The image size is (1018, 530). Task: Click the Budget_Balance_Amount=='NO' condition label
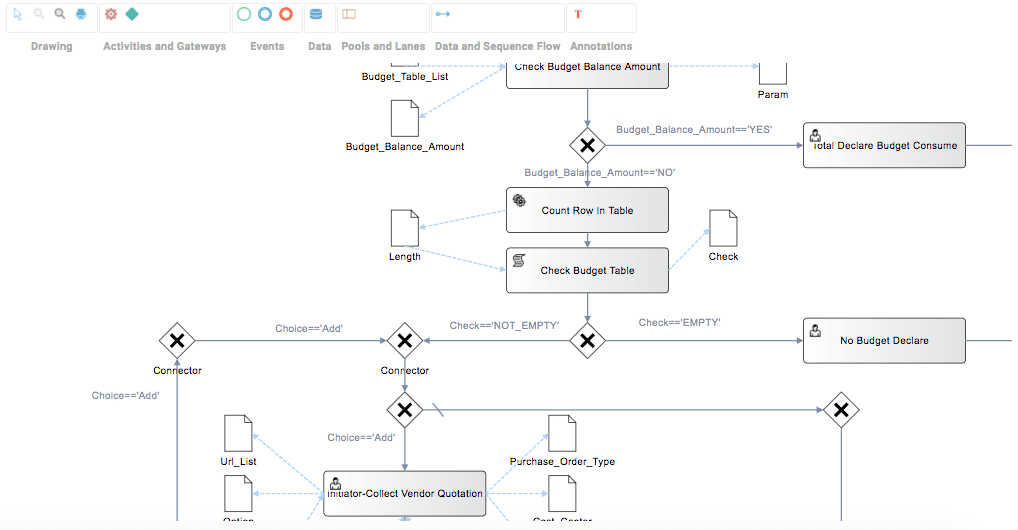point(600,172)
